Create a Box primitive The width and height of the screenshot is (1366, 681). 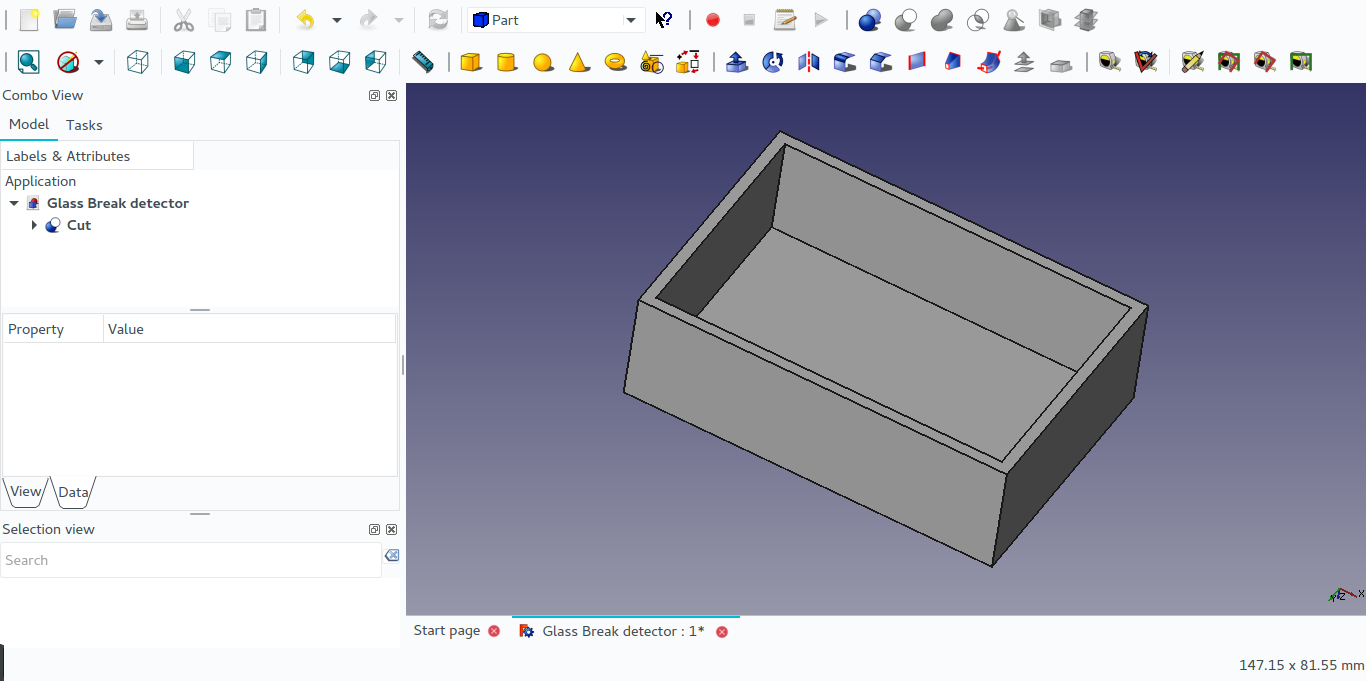click(471, 62)
